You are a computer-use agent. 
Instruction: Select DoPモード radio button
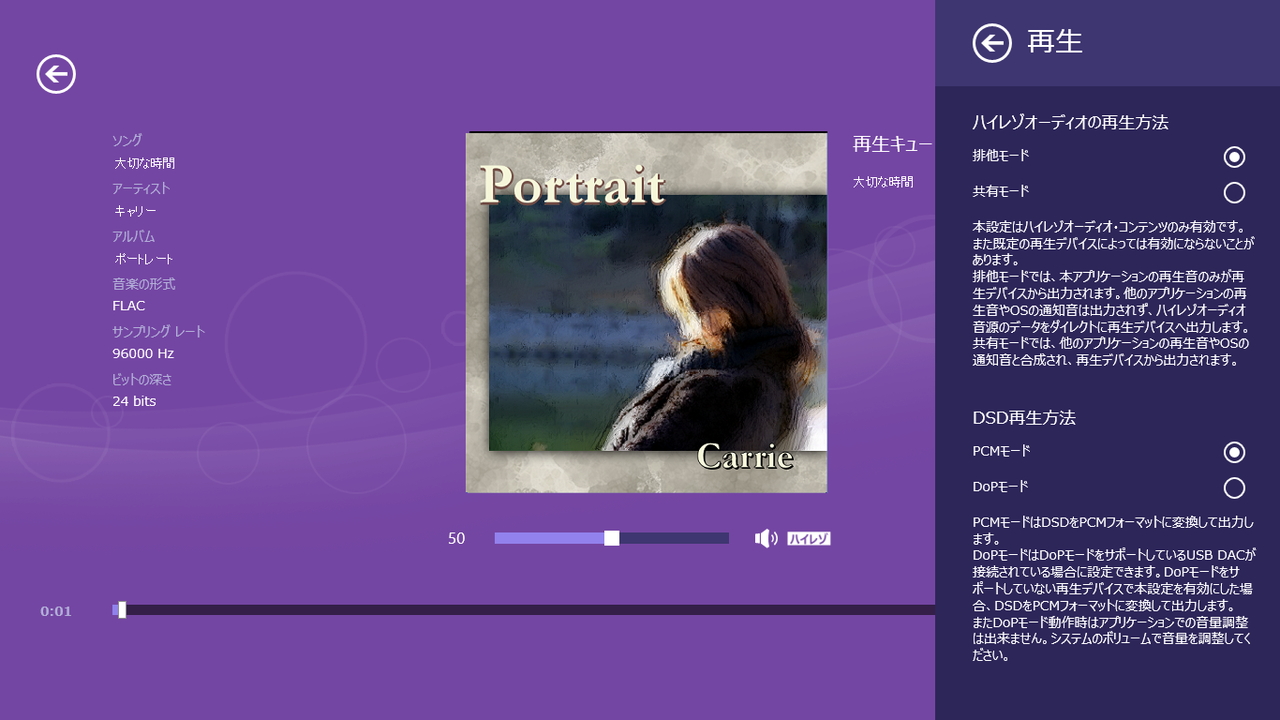click(x=1234, y=488)
